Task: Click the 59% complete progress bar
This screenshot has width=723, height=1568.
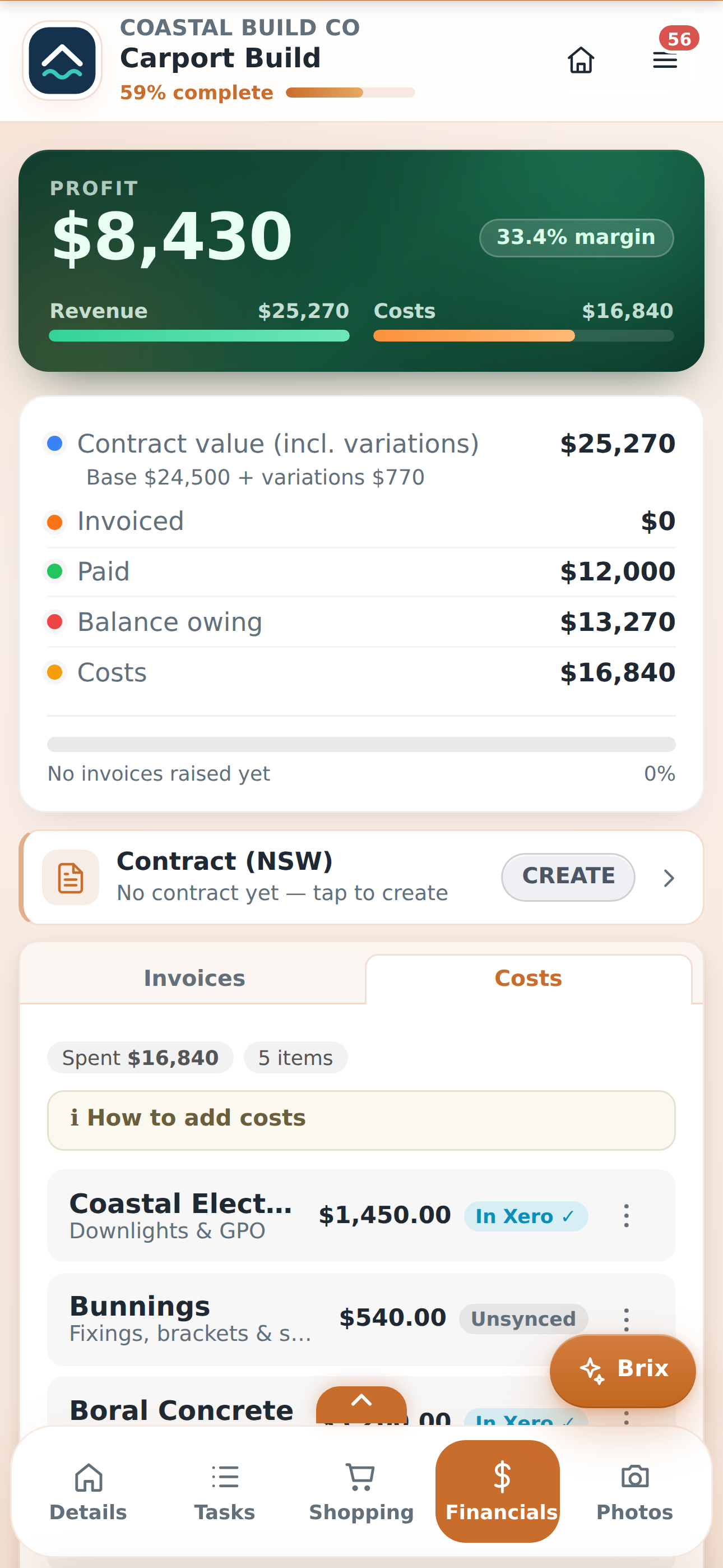Action: (350, 93)
